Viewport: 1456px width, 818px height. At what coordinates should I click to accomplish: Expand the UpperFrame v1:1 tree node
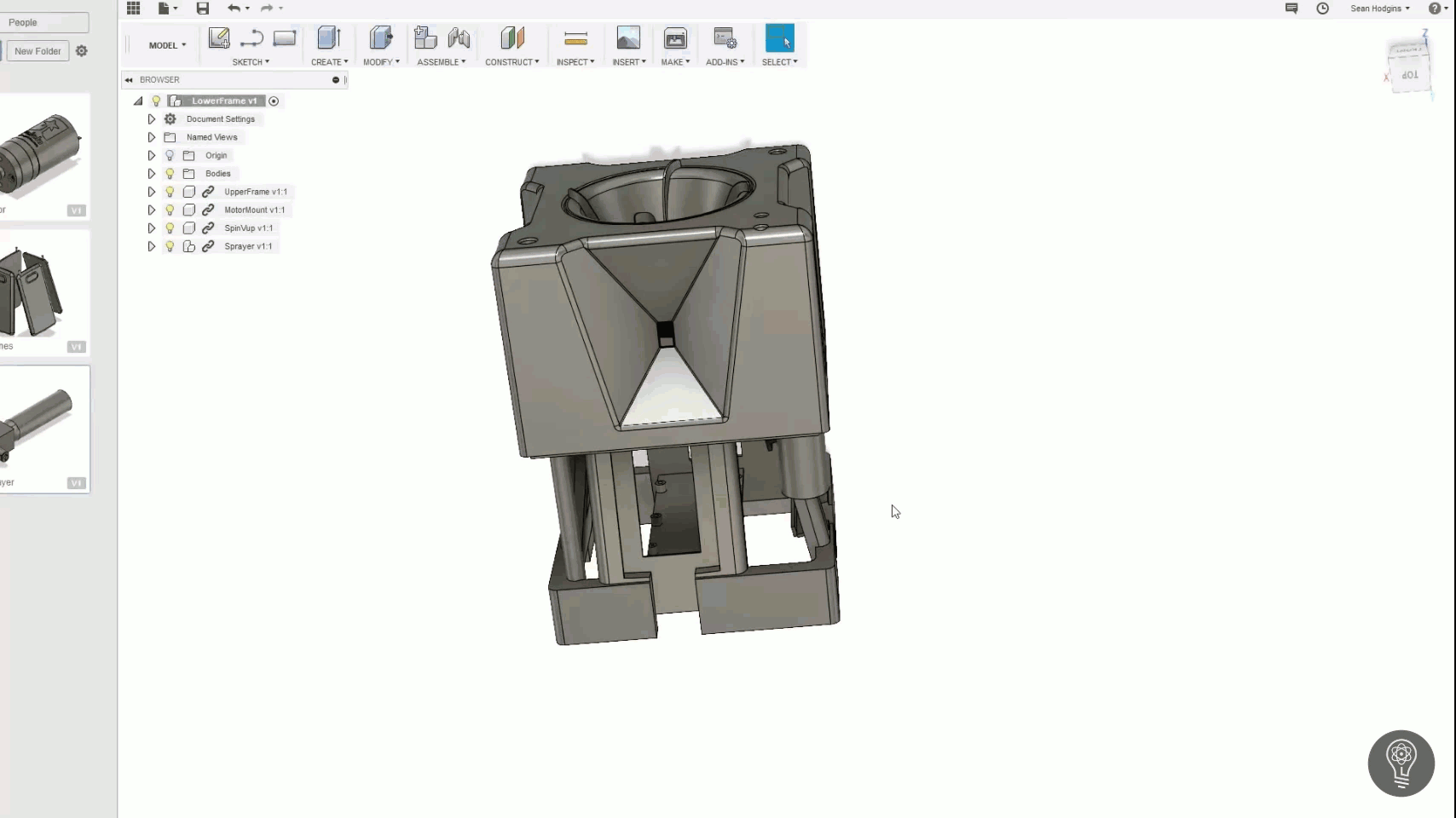[152, 191]
